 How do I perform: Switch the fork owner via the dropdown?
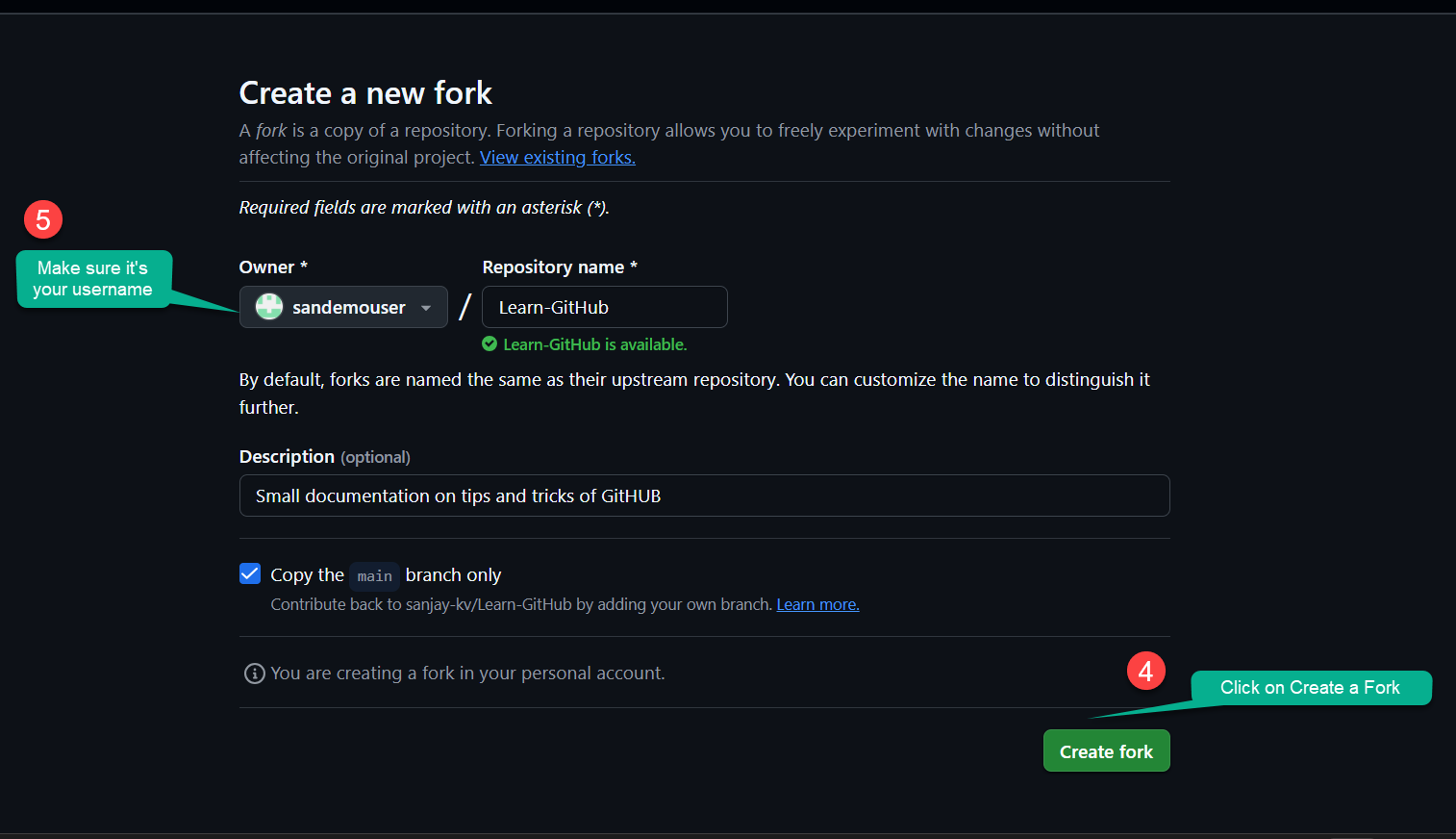[x=343, y=307]
